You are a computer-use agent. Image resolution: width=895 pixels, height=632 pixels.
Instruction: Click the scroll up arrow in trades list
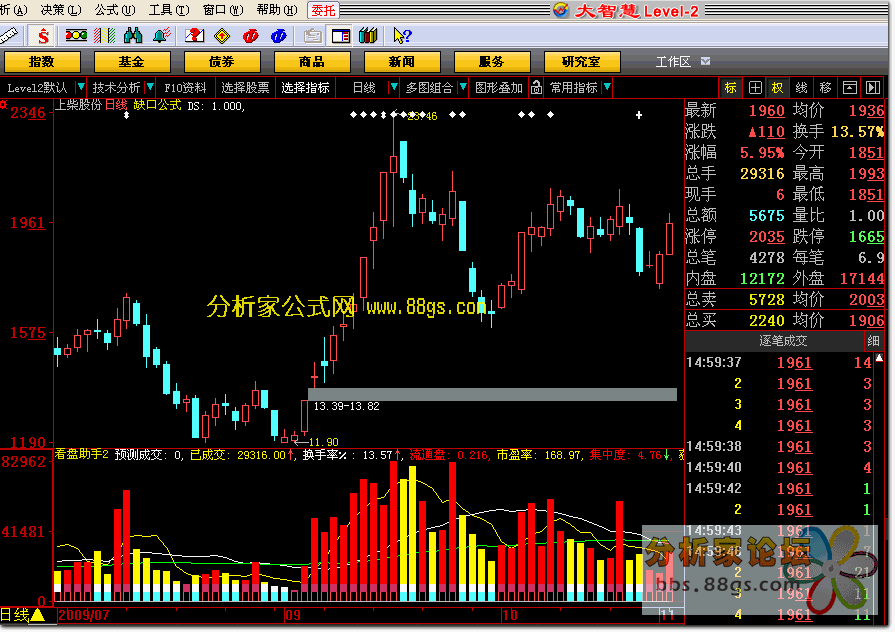[879, 358]
